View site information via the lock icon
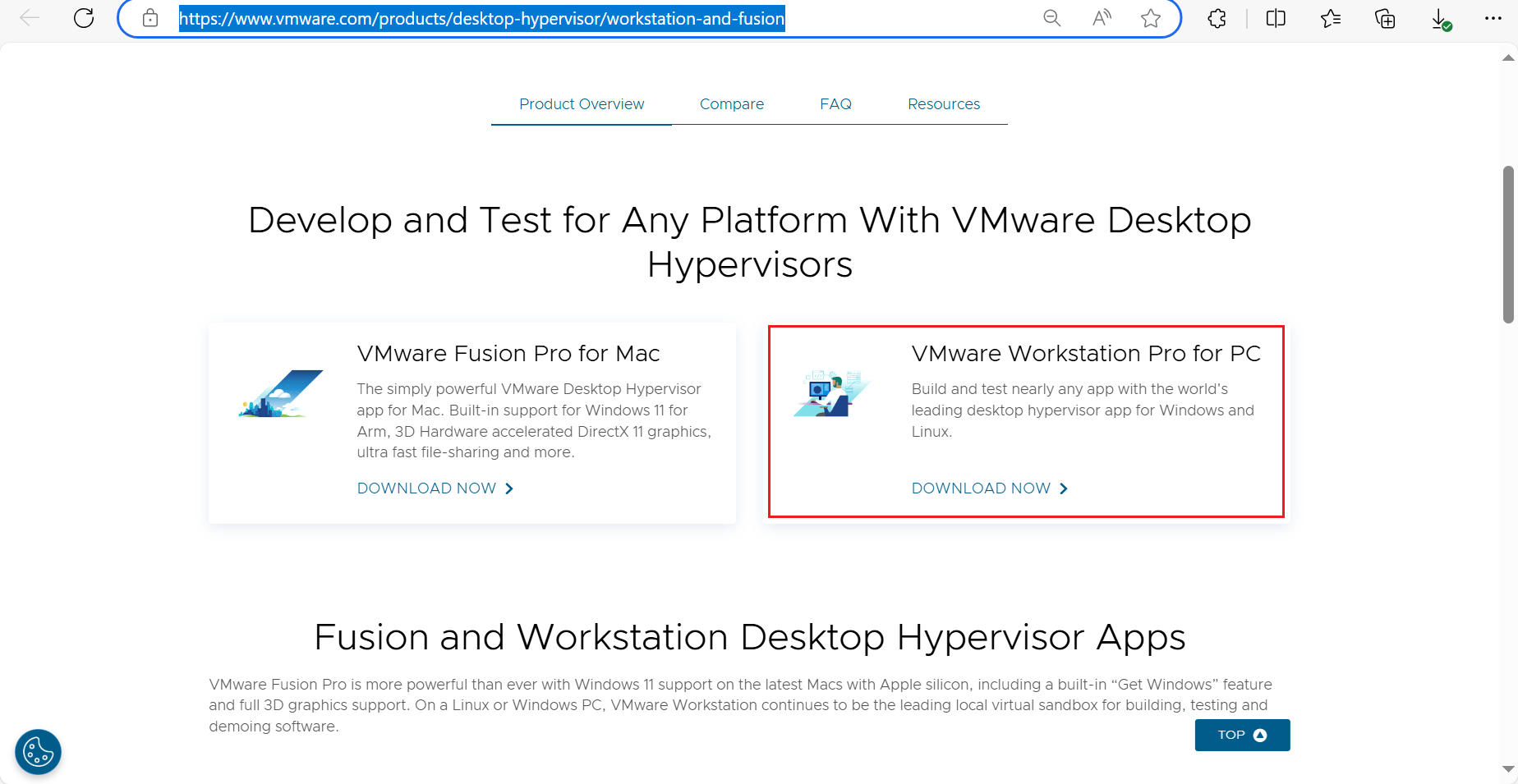This screenshot has height=784, width=1518. tap(150, 18)
